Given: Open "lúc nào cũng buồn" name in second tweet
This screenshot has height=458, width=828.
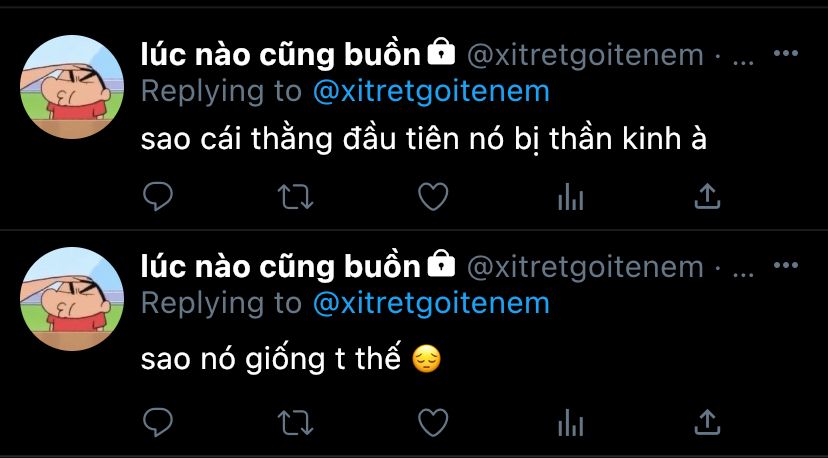Looking at the screenshot, I should tap(280, 267).
